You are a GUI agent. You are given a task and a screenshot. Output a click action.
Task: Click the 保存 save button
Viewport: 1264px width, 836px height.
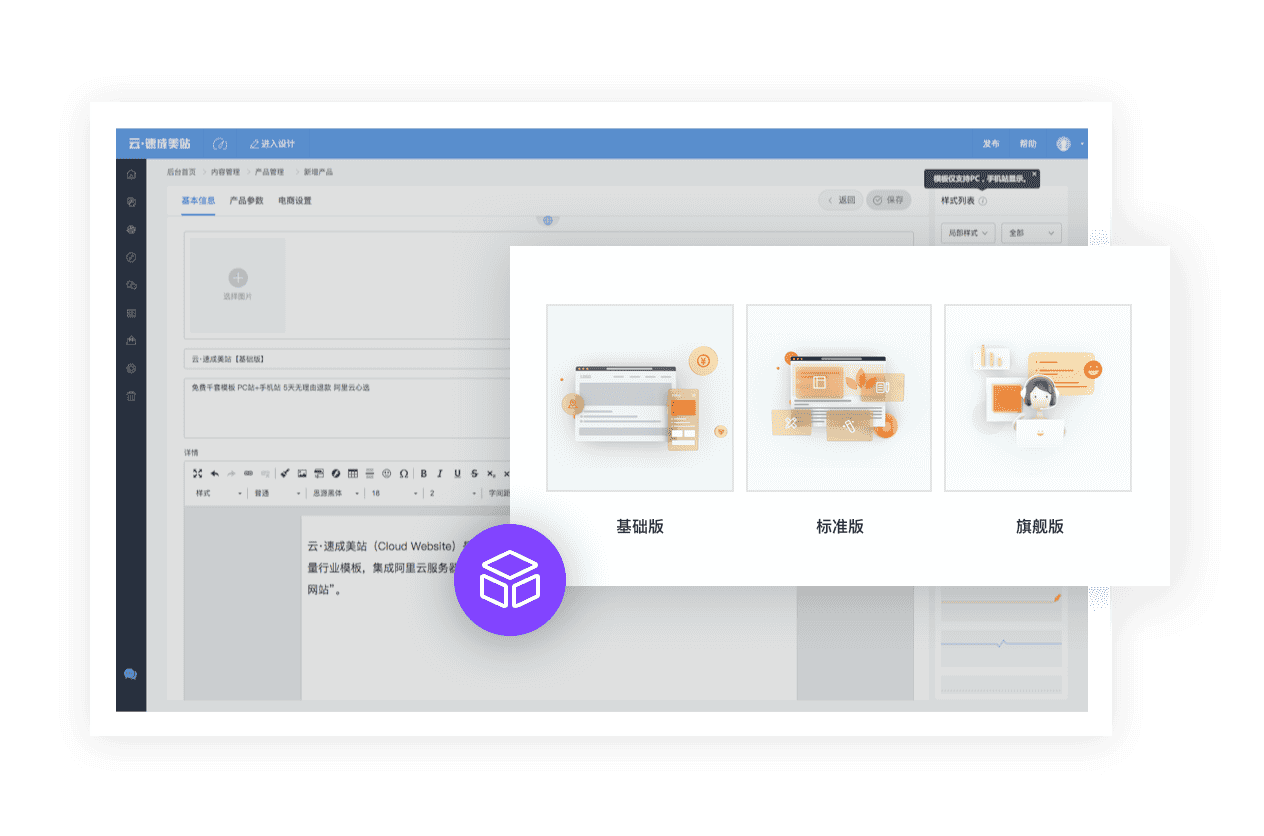point(889,200)
